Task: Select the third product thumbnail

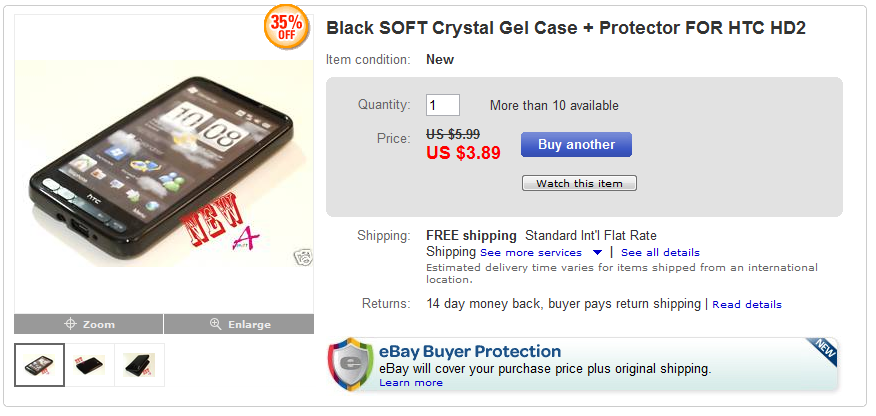Action: pos(140,365)
